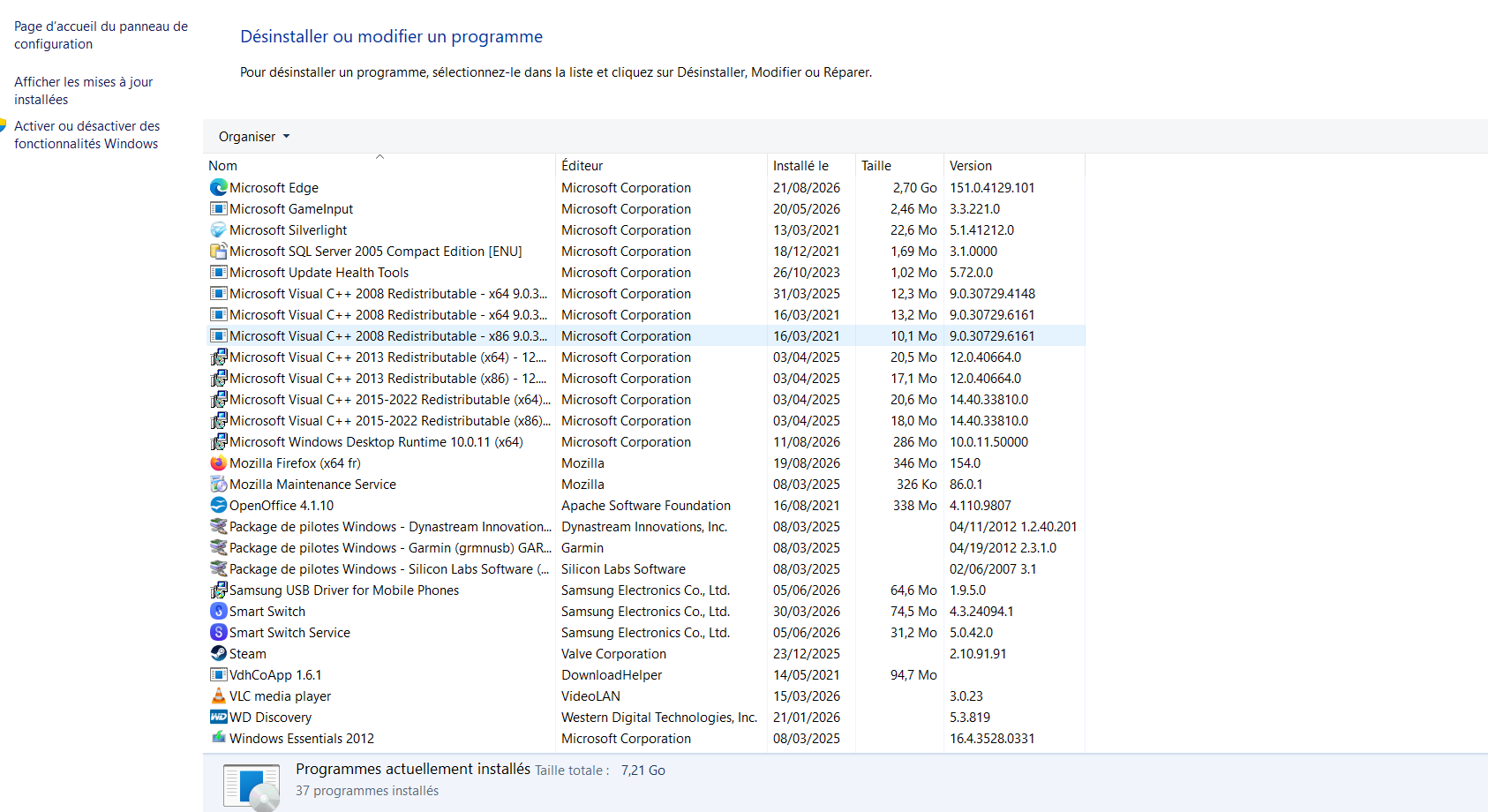Select the Microsoft Silverlight icon
This screenshot has width=1488, height=812.
coord(219,229)
